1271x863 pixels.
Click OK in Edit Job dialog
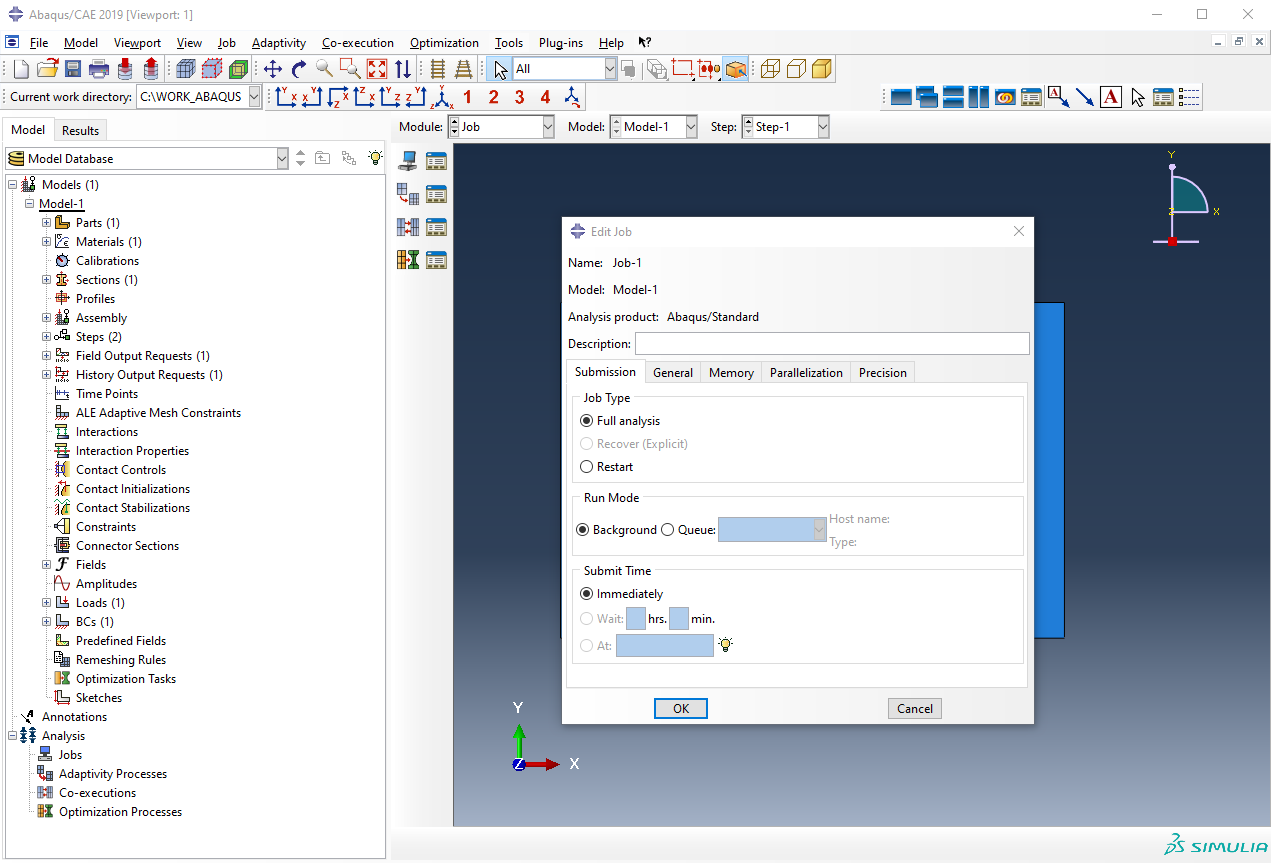pos(681,708)
